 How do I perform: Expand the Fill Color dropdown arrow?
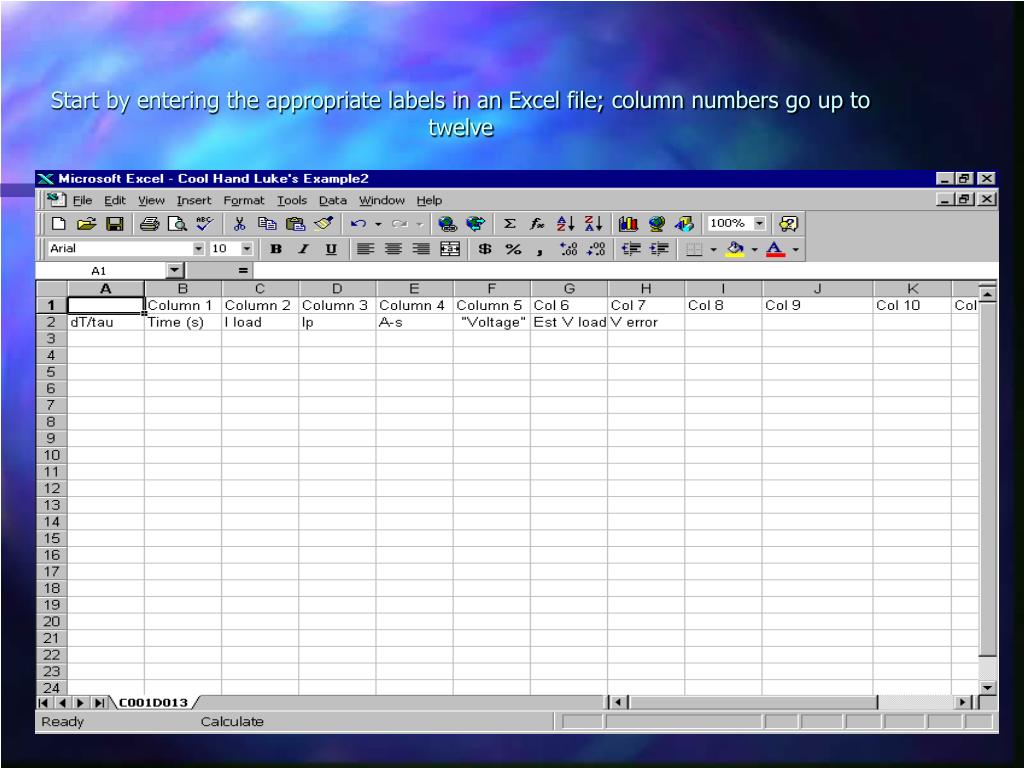pos(754,249)
